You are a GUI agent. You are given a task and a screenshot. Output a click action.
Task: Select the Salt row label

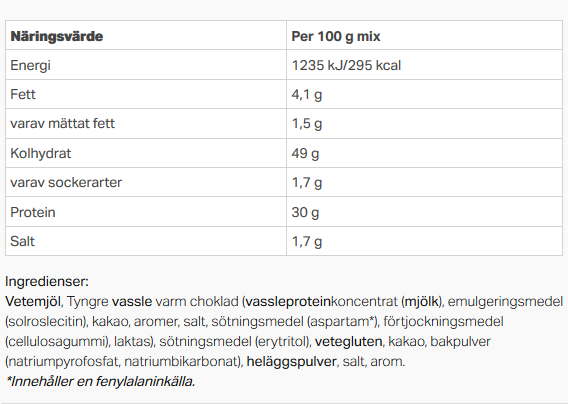22,241
